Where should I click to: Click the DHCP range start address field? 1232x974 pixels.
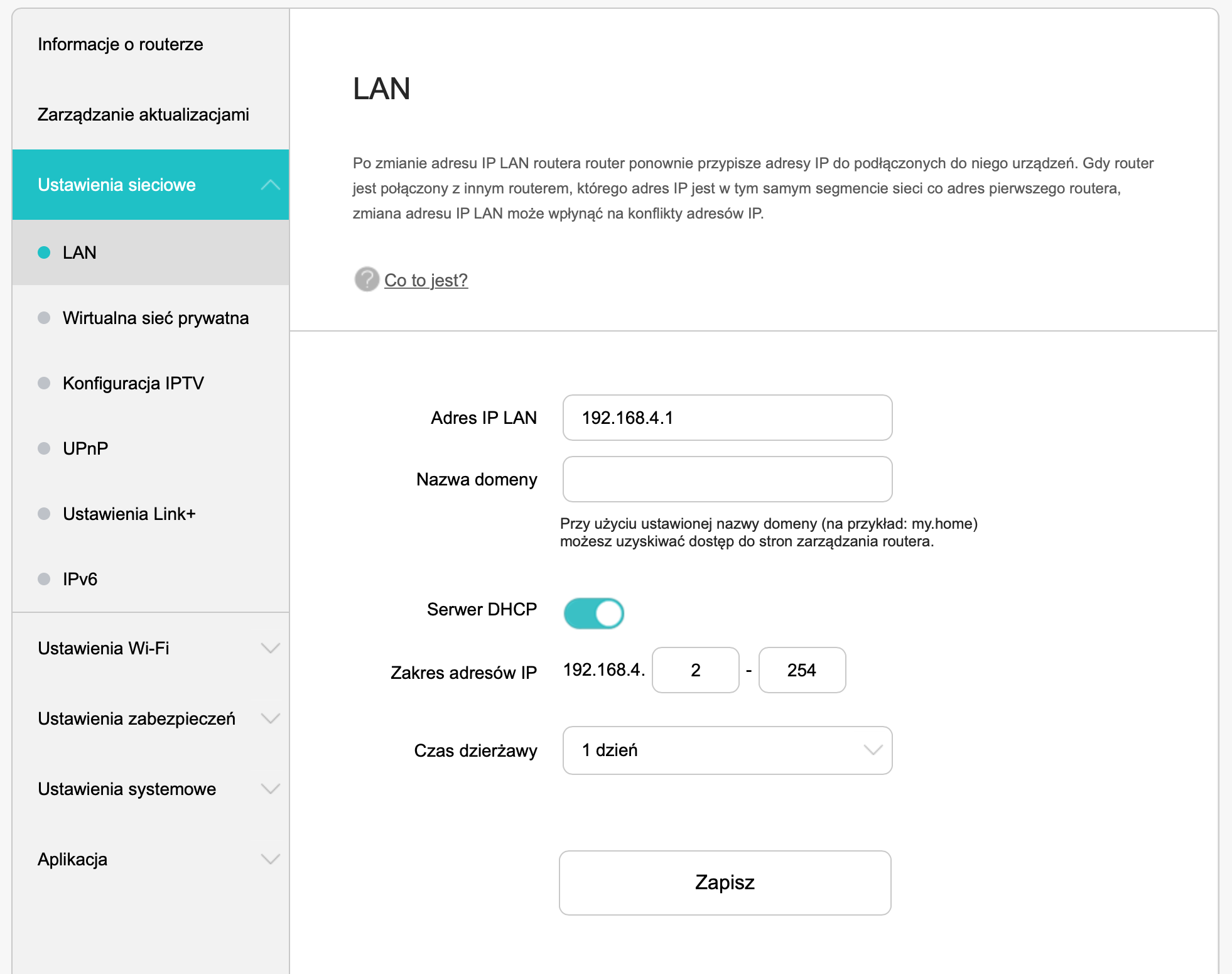(x=695, y=670)
